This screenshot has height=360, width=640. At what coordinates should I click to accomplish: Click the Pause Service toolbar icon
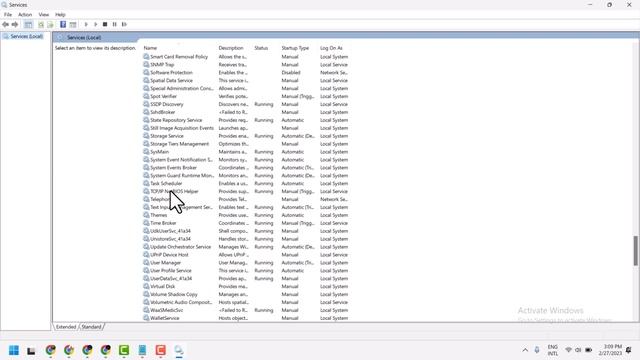[115, 24]
